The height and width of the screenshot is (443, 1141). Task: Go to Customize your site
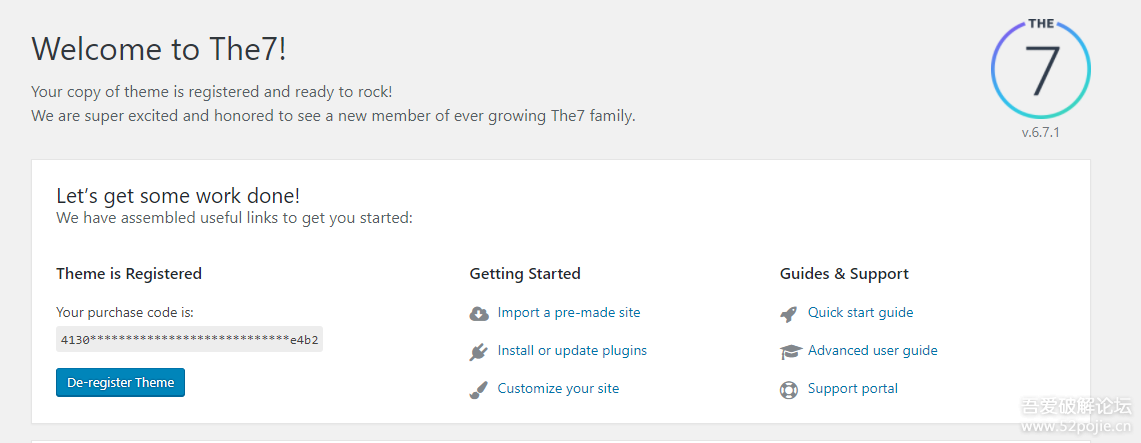(x=558, y=389)
